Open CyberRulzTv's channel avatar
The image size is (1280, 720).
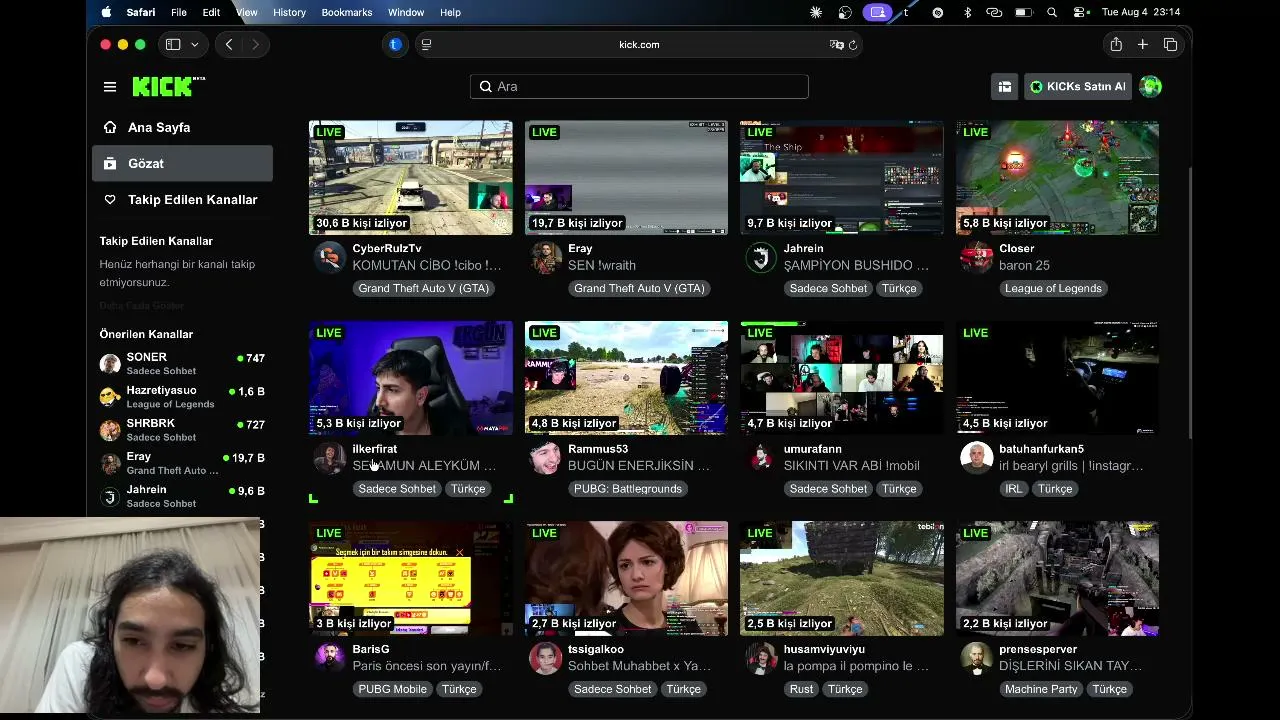pos(330,257)
